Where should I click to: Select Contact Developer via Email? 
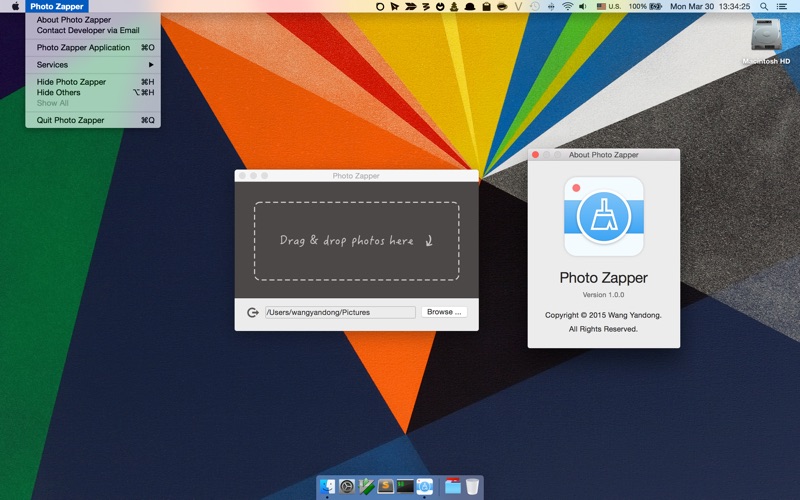click(93, 30)
